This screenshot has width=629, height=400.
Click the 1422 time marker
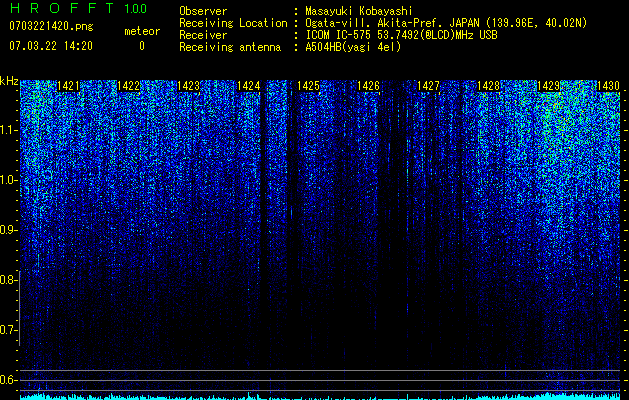[x=128, y=86]
